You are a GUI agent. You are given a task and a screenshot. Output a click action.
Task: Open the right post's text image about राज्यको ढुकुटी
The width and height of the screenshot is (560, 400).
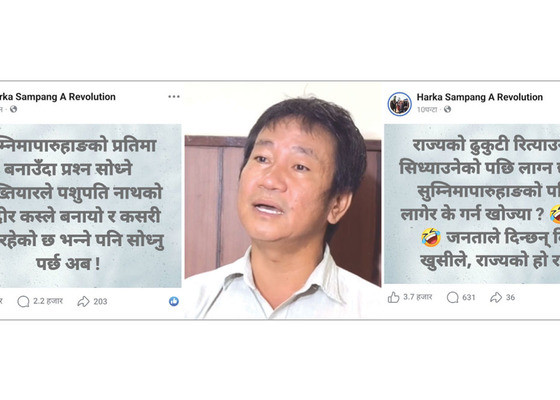472,204
